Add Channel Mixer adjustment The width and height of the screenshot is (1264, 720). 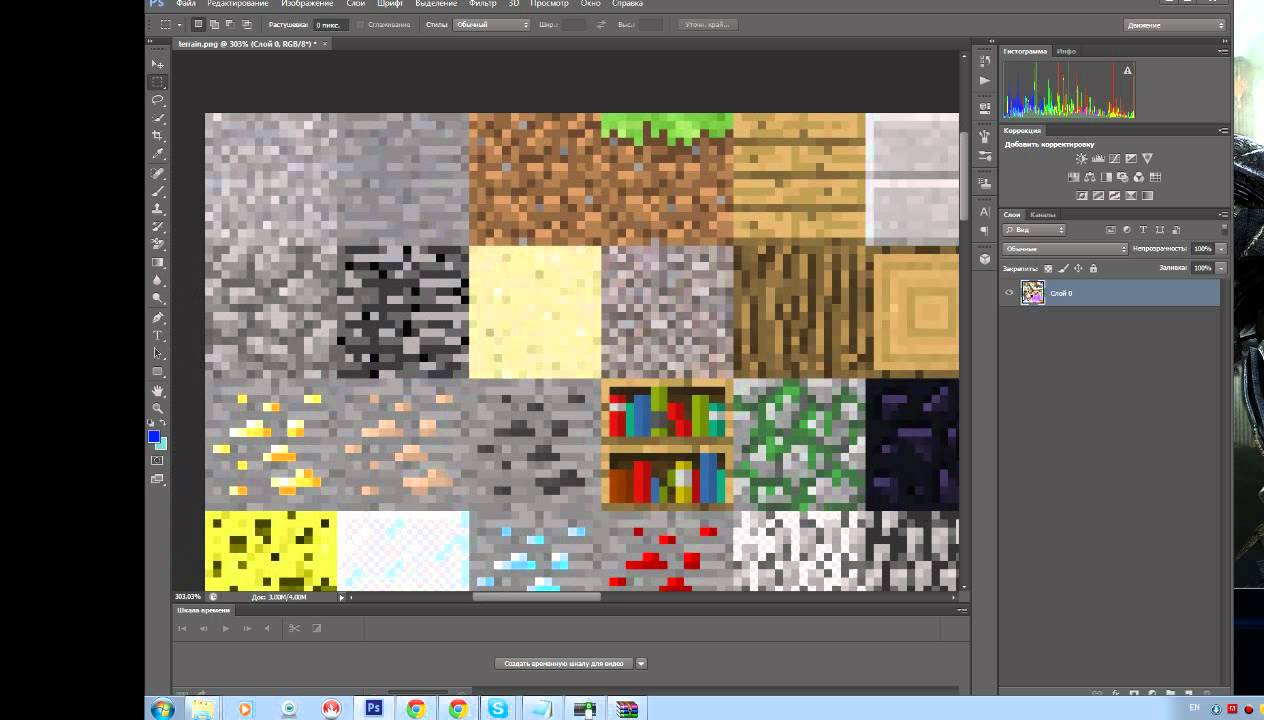click(x=1139, y=177)
